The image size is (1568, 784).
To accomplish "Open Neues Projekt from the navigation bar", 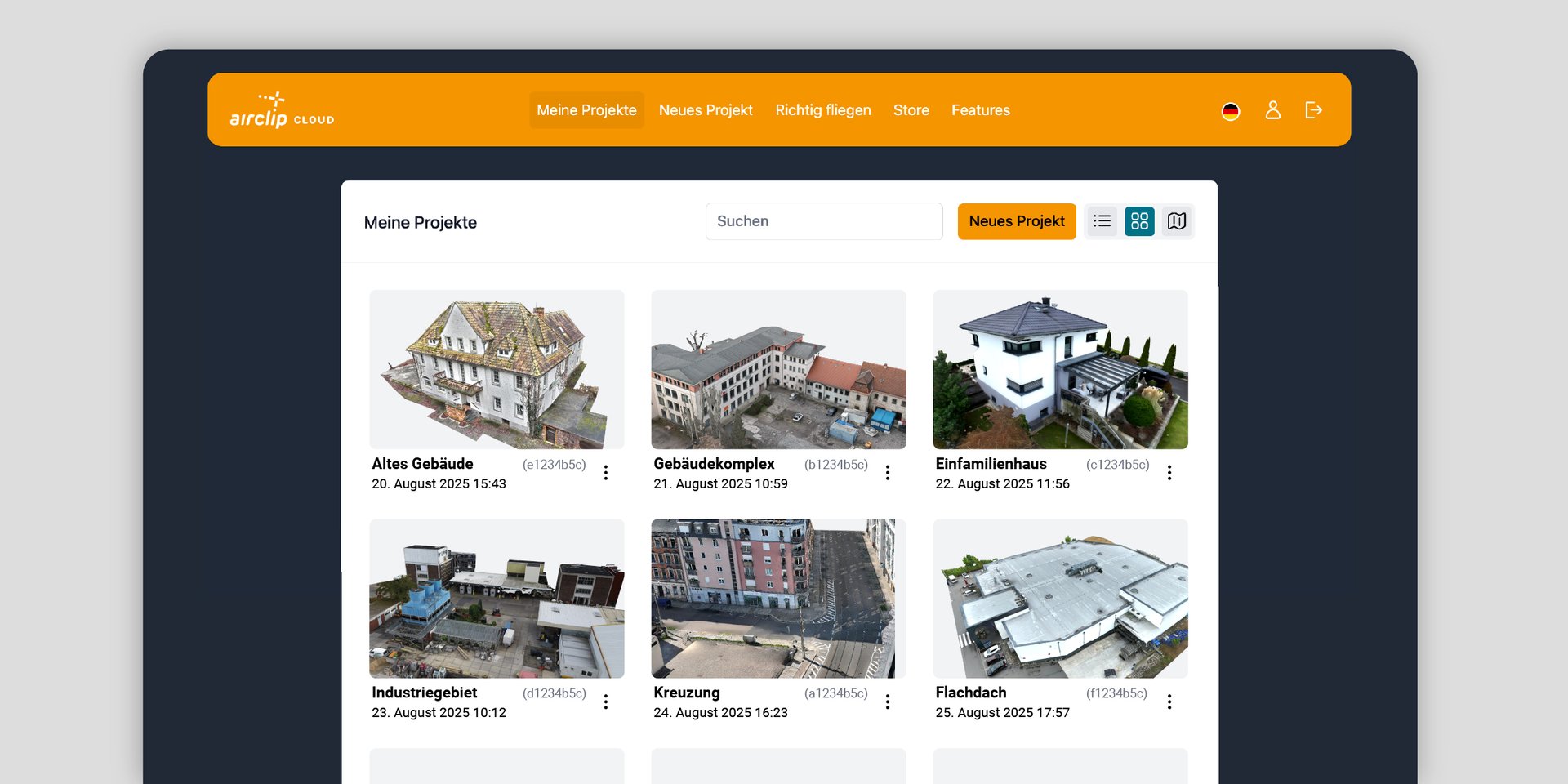I will click(x=706, y=110).
